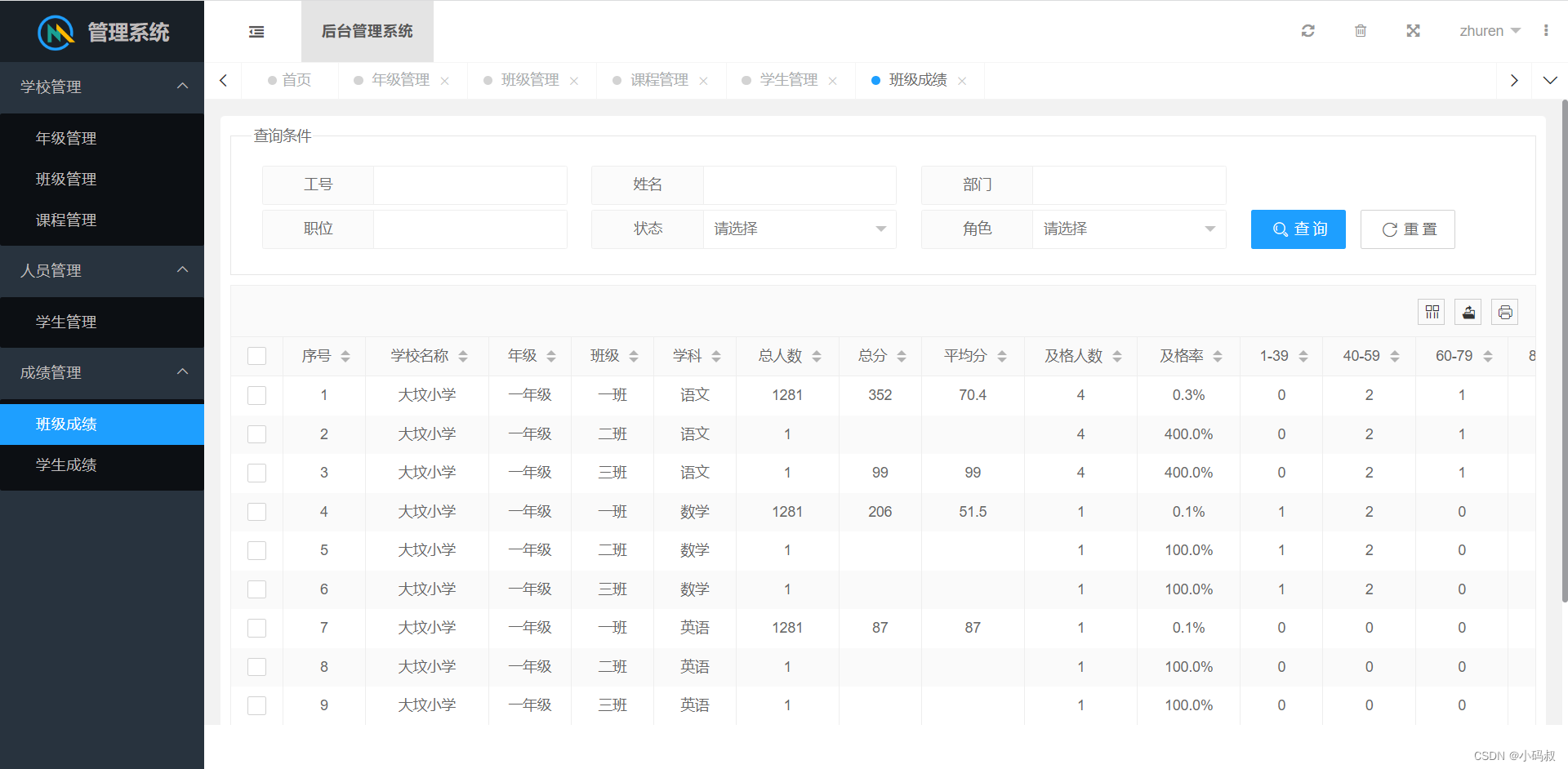Image resolution: width=1568 pixels, height=769 pixels.
Task: Check the row 6 checkbox
Action: pyautogui.click(x=256, y=589)
